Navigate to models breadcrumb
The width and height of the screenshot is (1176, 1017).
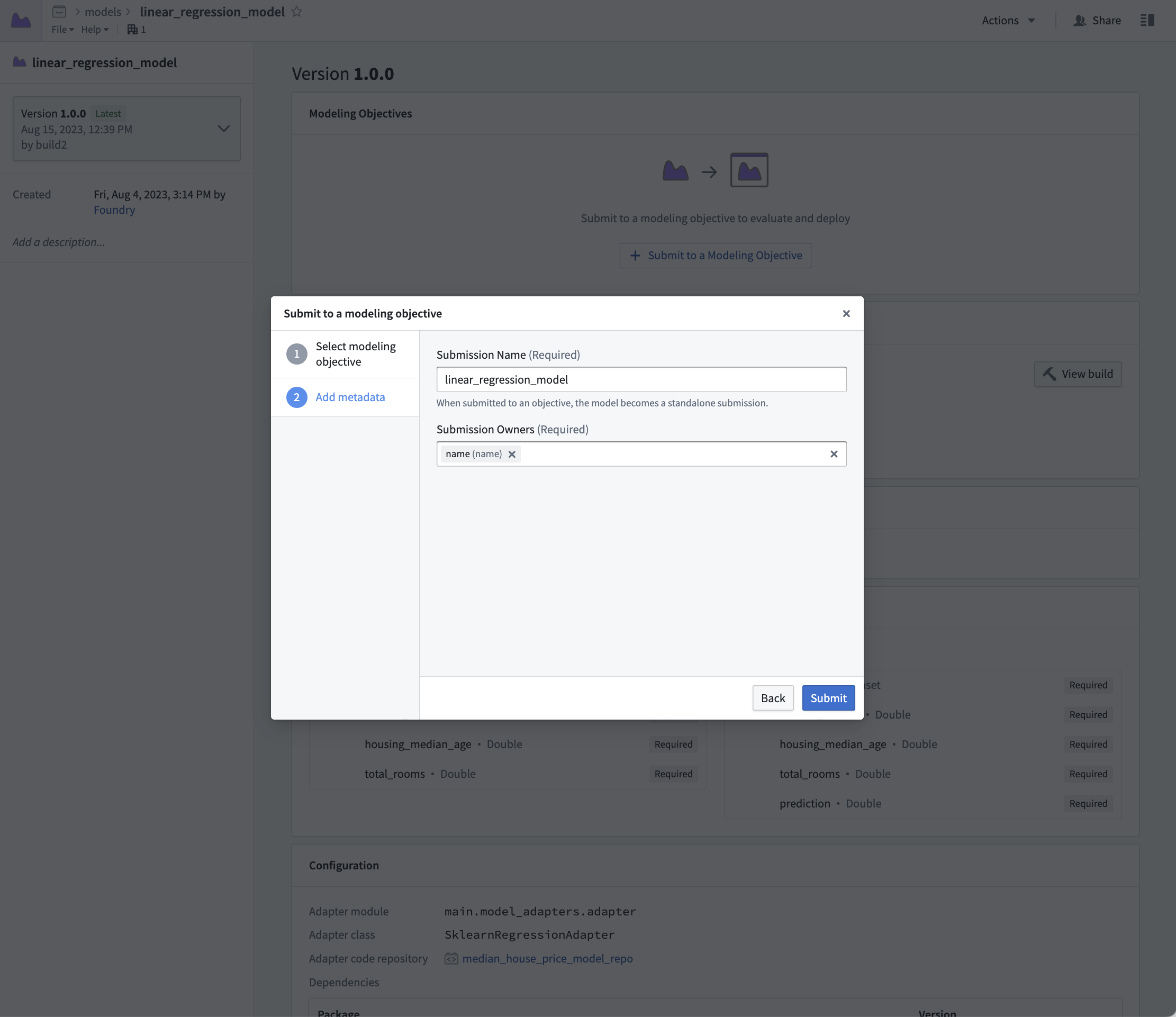pos(103,12)
